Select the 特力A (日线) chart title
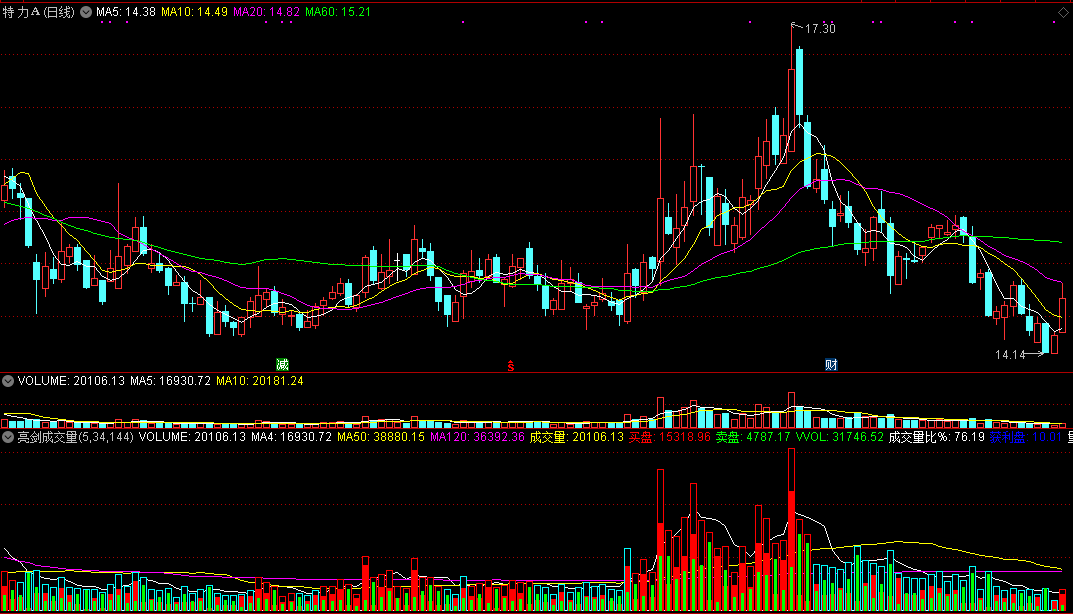The image size is (1073, 614). point(38,12)
